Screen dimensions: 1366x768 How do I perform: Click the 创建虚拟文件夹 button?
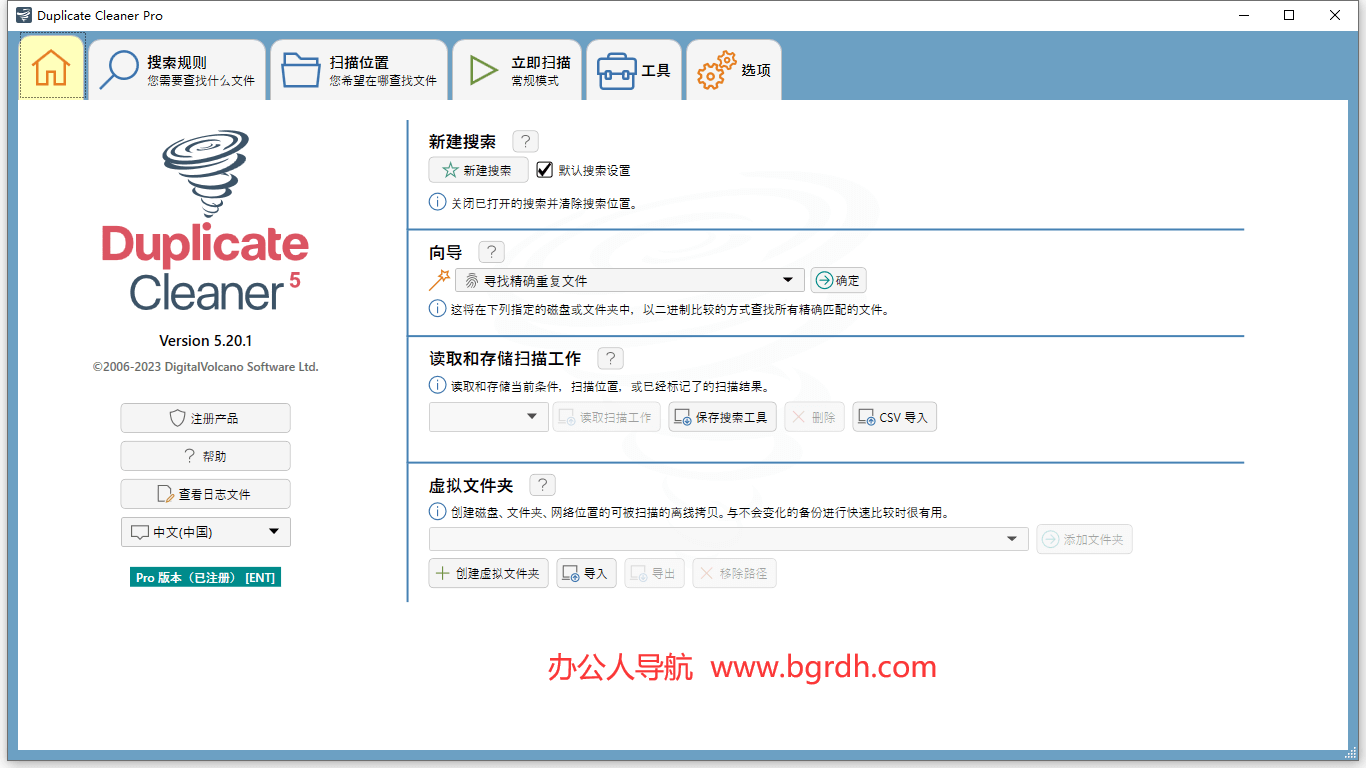click(x=488, y=572)
